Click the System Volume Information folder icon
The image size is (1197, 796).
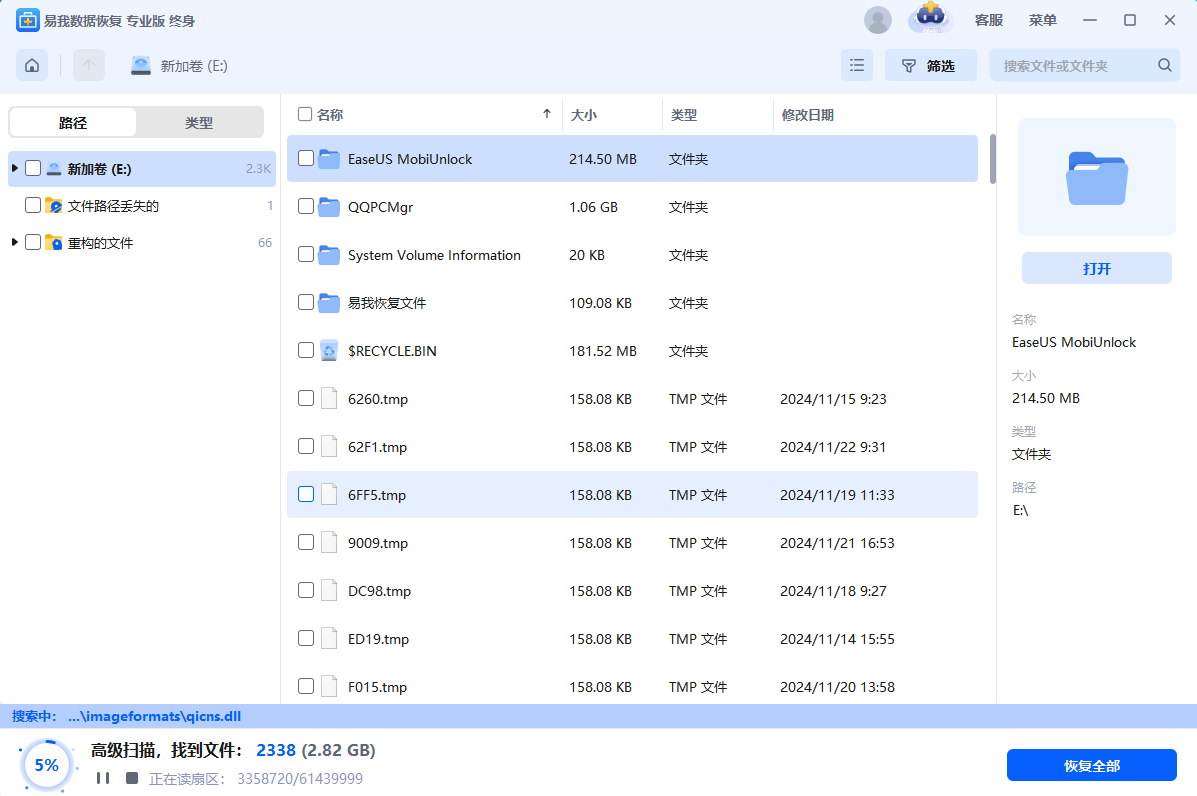tap(329, 255)
